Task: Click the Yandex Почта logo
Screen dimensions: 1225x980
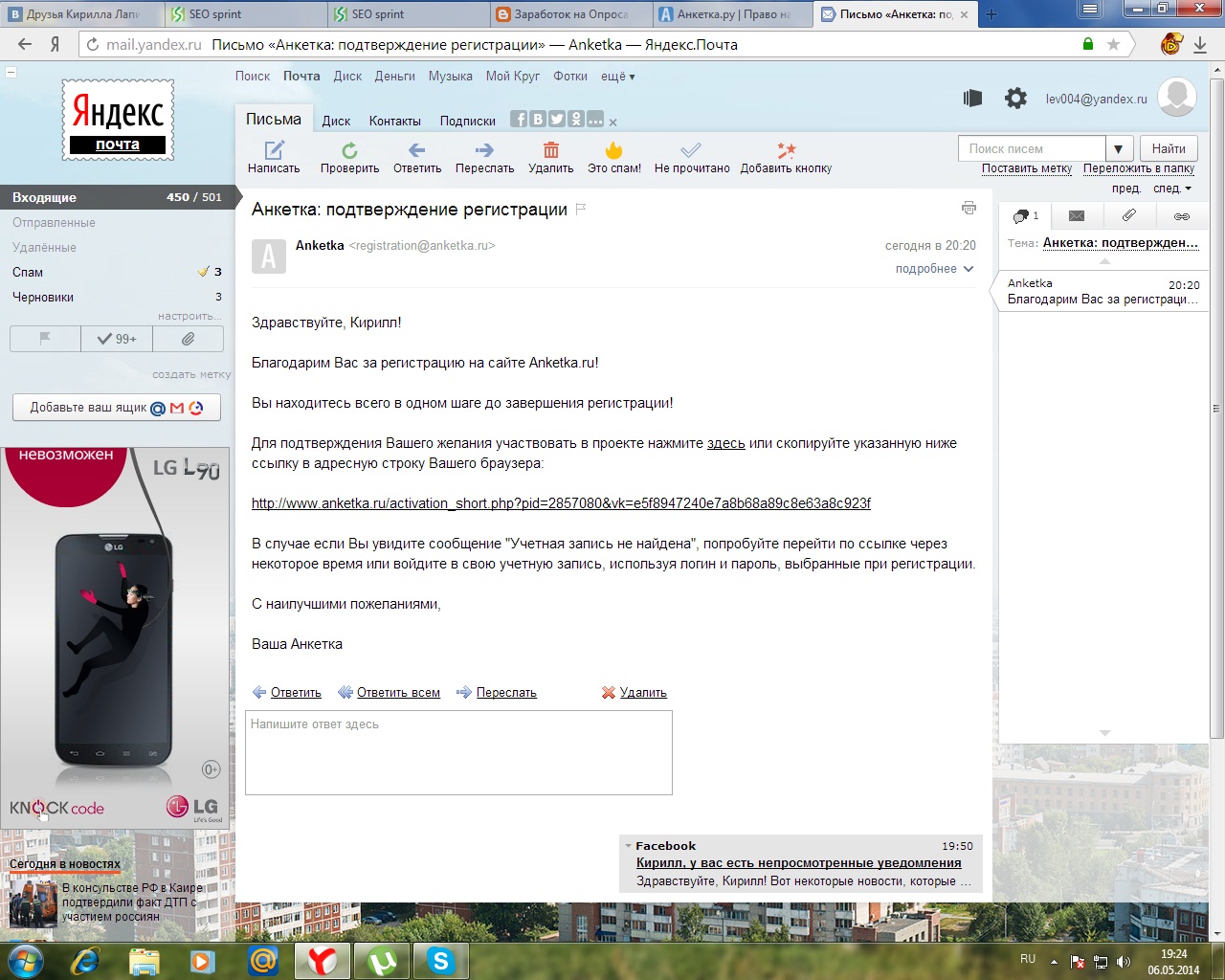Action: (118, 122)
